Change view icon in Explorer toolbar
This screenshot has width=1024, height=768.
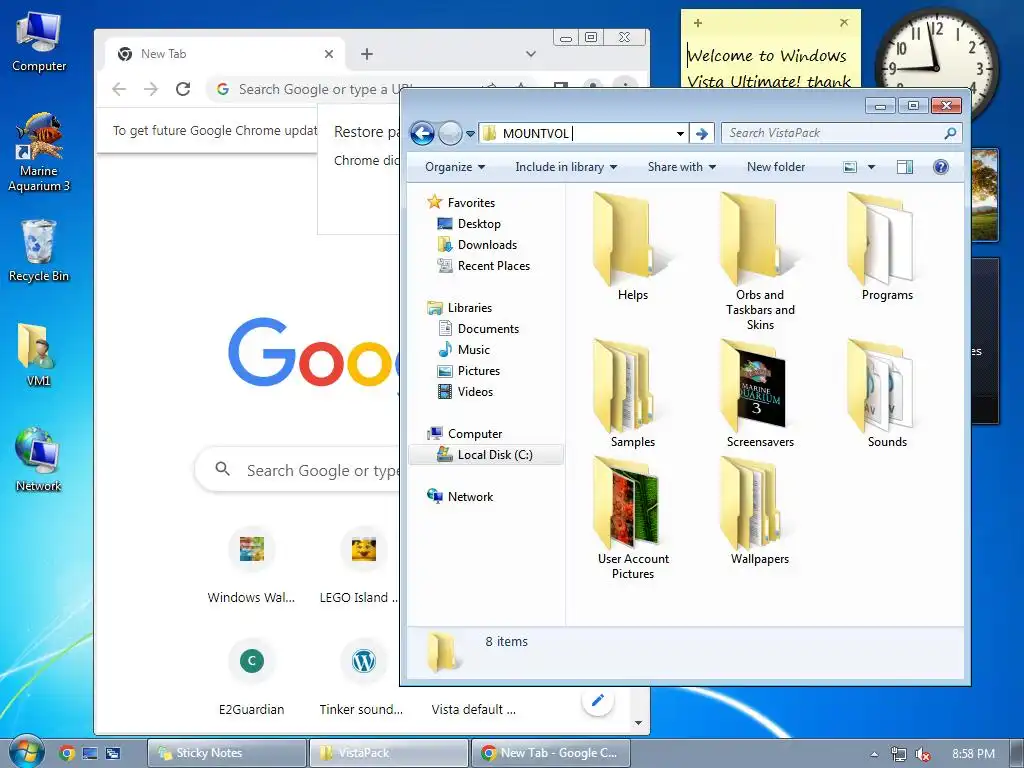click(850, 167)
